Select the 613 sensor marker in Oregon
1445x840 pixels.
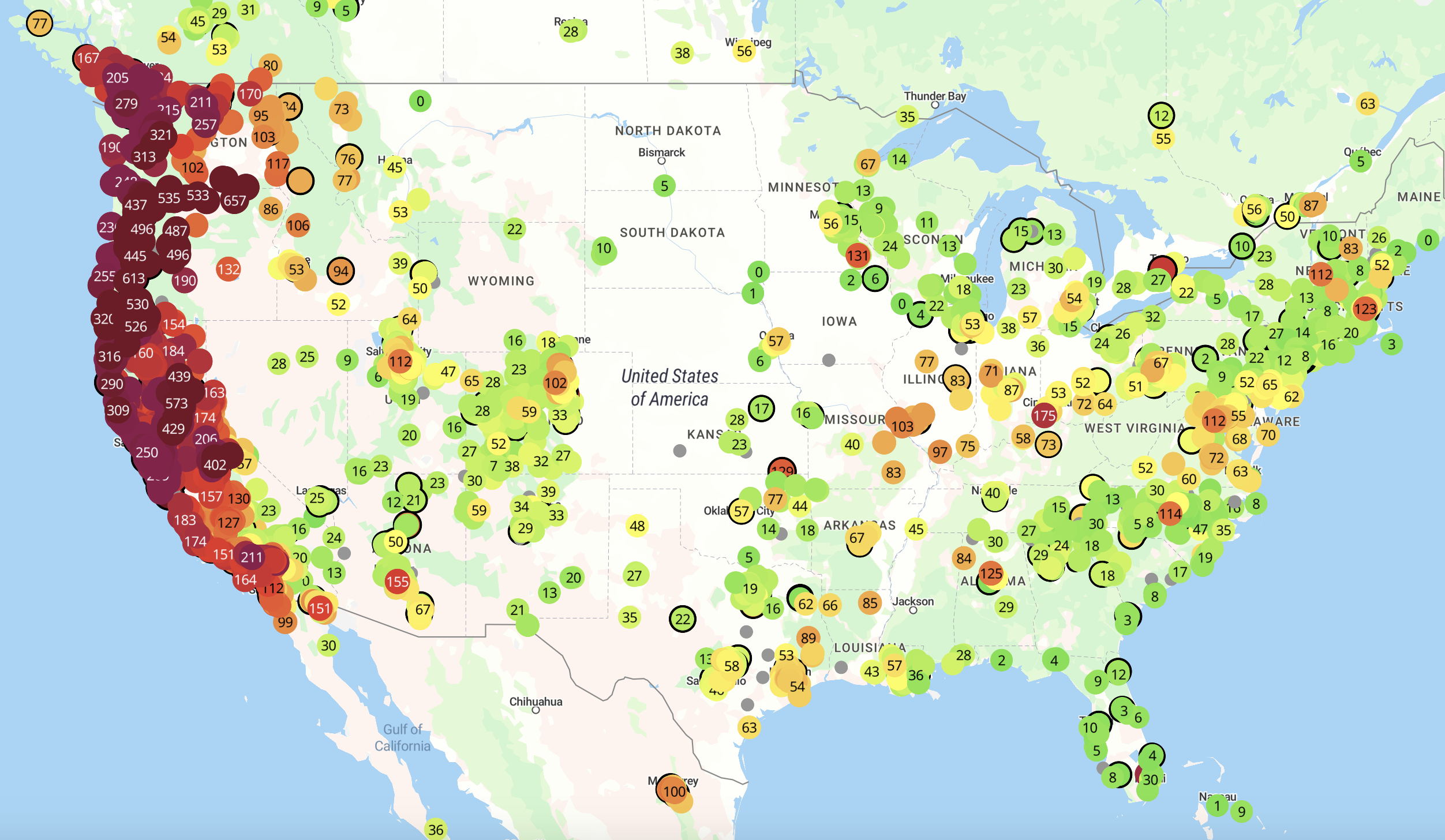134,279
